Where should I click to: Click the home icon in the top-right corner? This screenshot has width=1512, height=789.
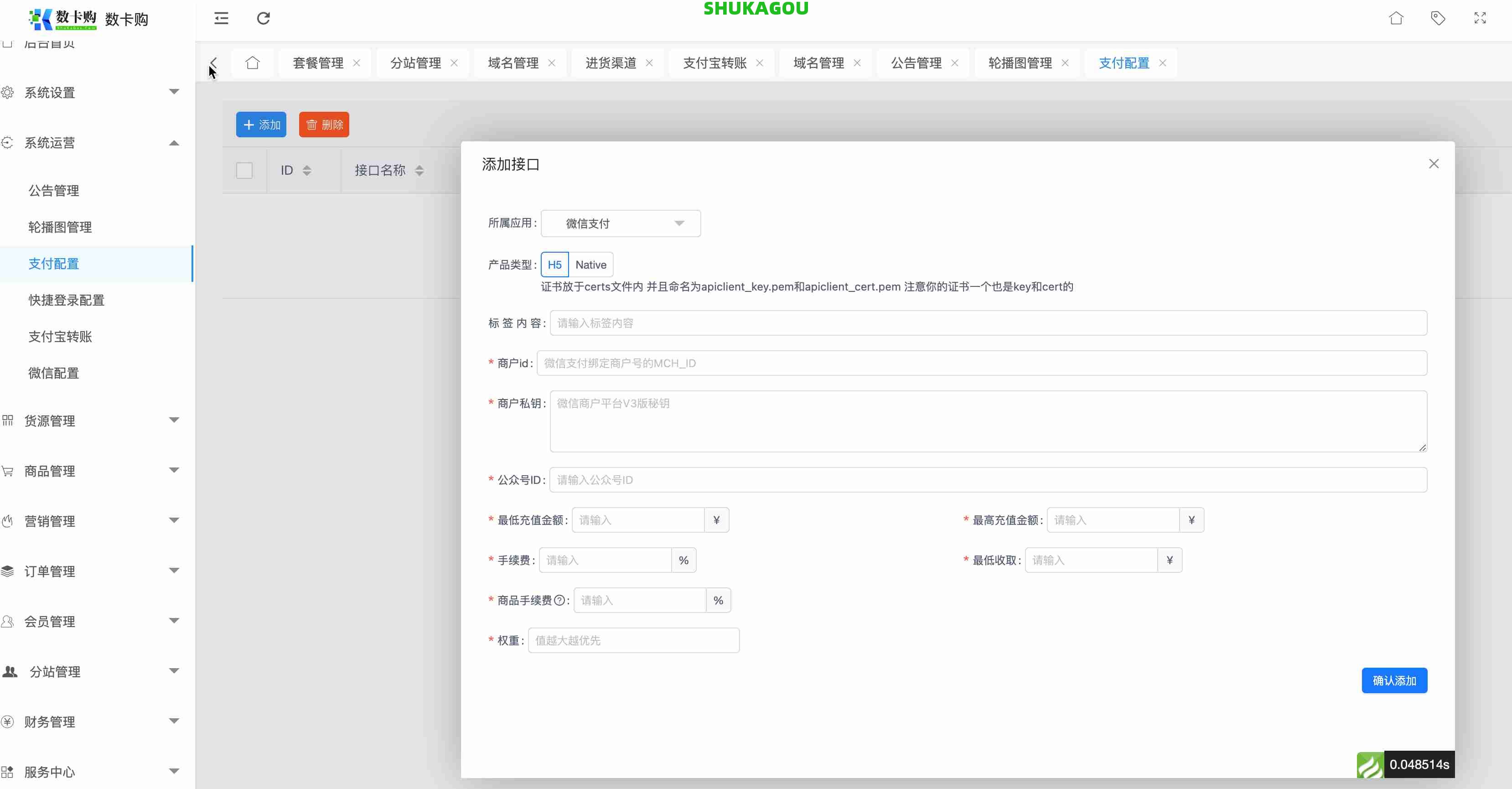coord(1396,18)
